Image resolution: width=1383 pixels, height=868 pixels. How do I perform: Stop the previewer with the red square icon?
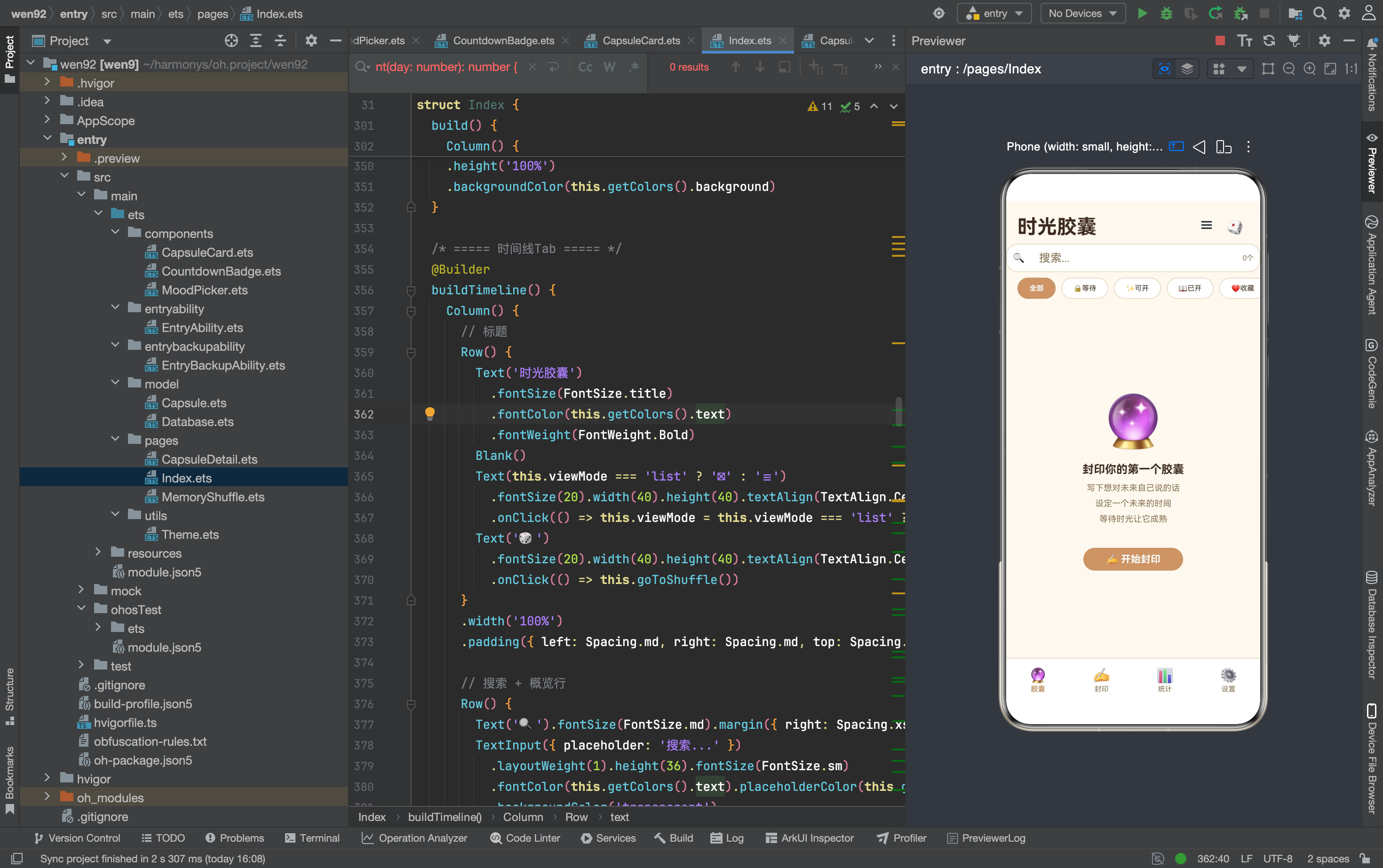[1220, 41]
